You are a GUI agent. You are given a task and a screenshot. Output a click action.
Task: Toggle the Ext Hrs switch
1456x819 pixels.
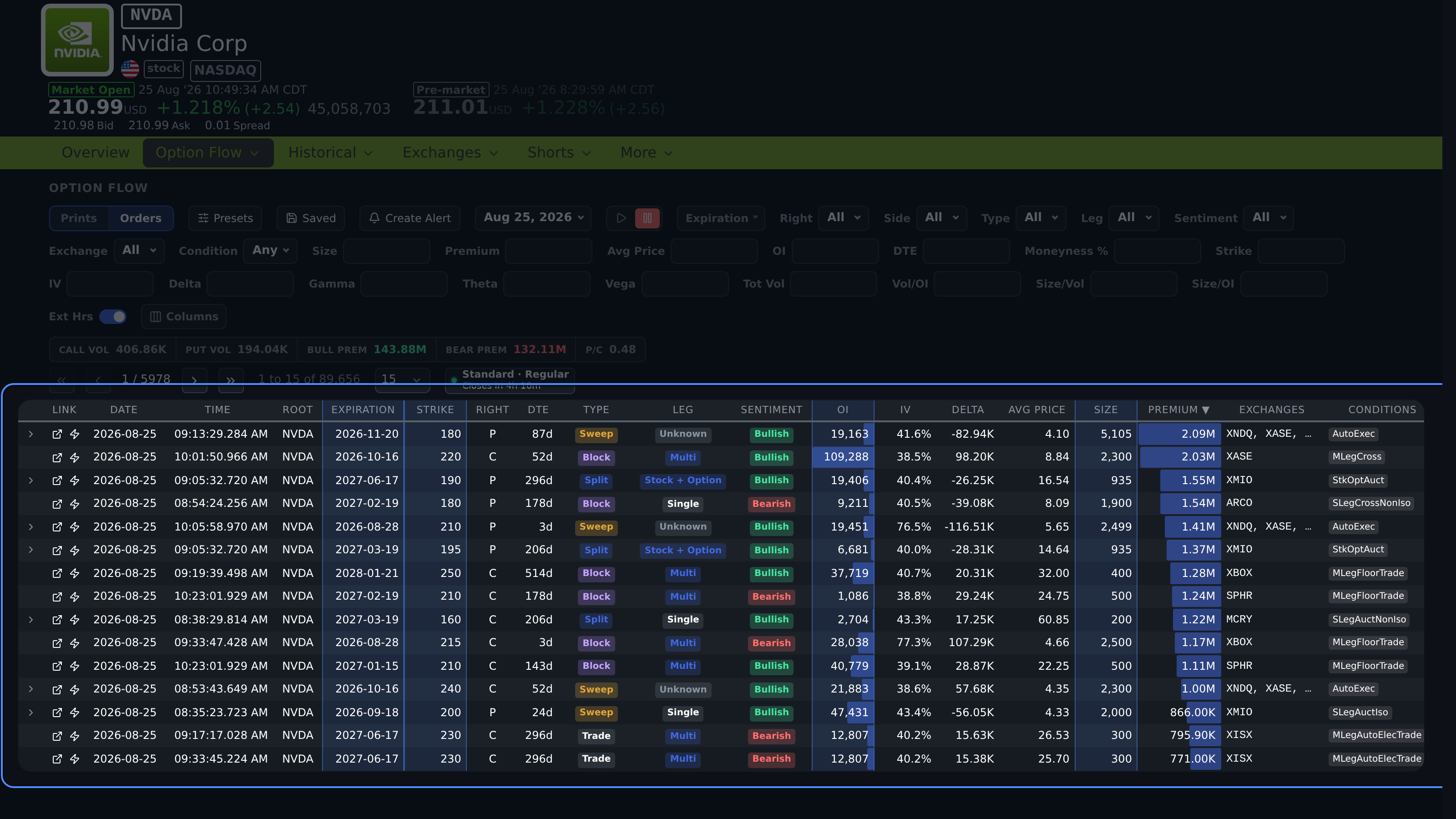(112, 317)
